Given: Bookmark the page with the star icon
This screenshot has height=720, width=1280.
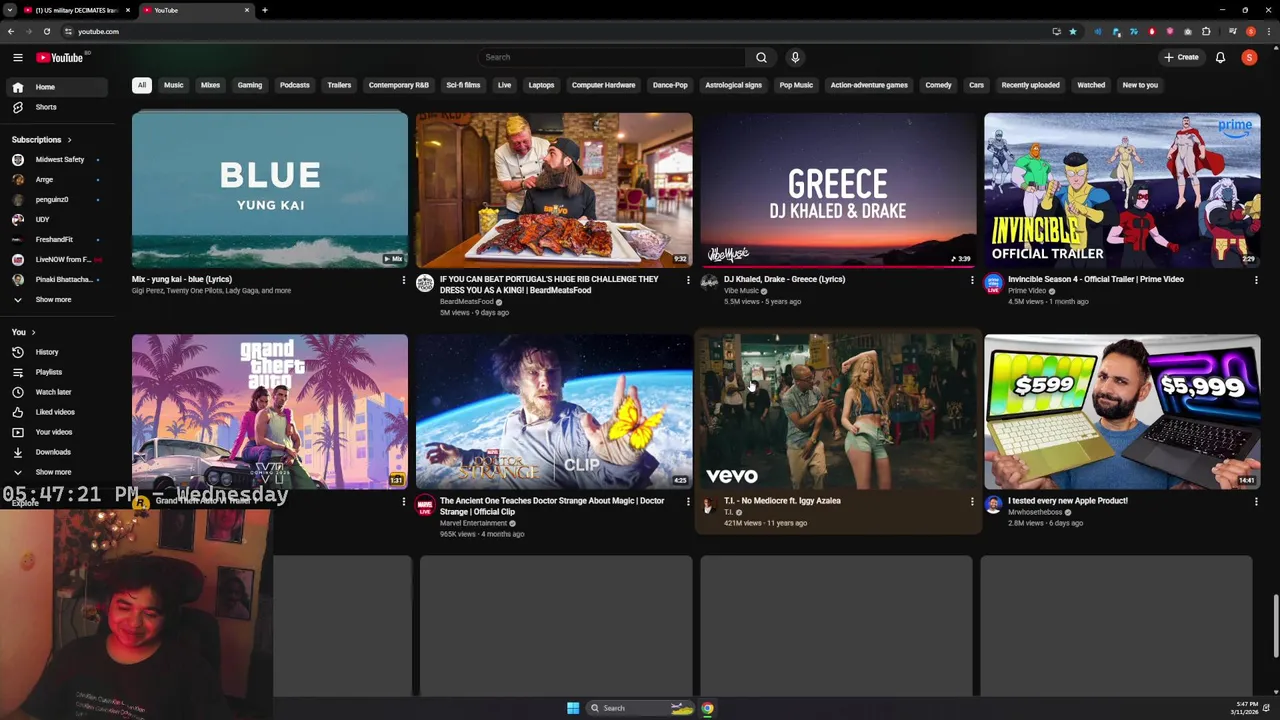Looking at the screenshot, I should (1073, 31).
